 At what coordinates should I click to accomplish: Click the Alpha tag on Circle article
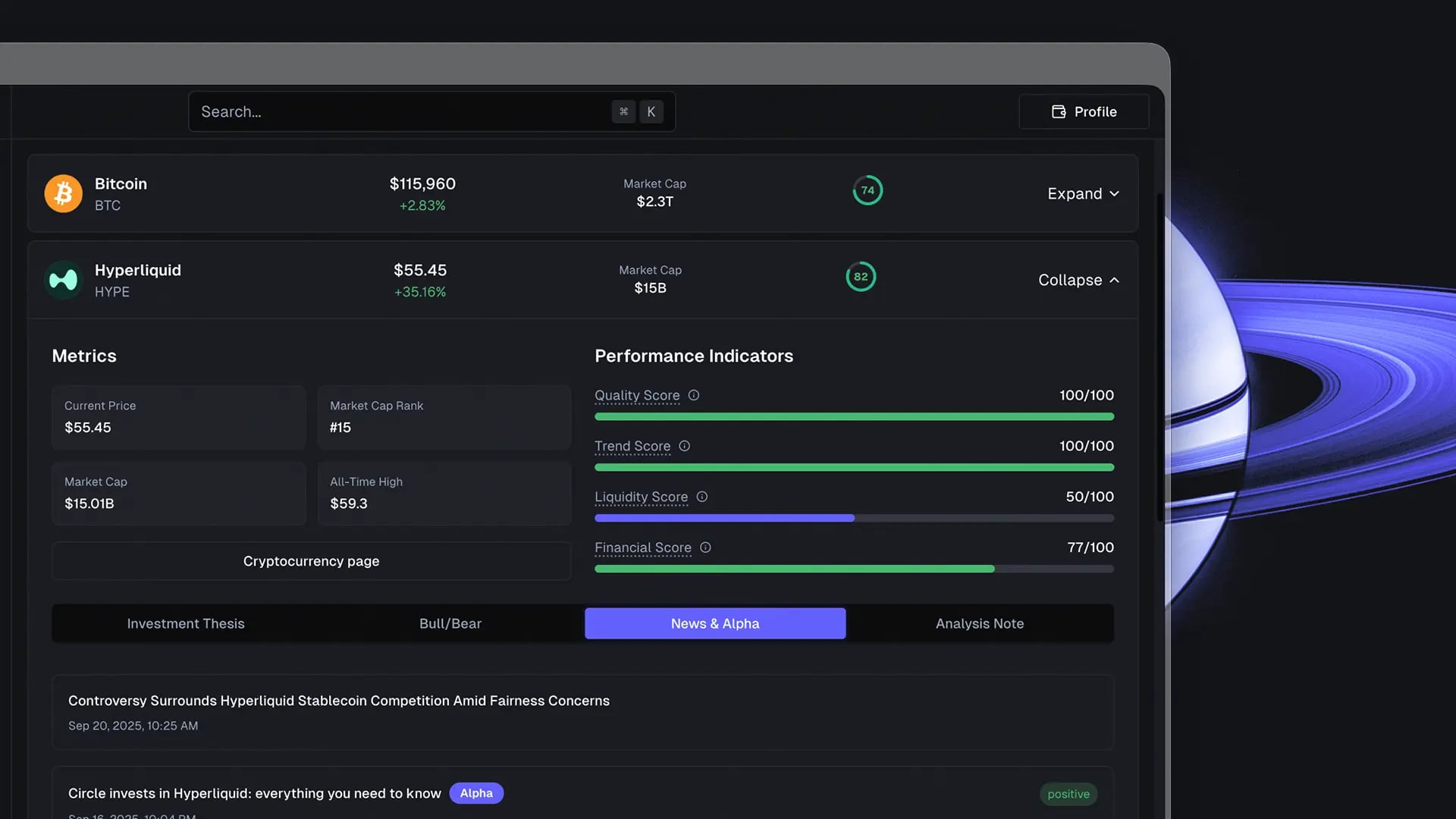476,793
